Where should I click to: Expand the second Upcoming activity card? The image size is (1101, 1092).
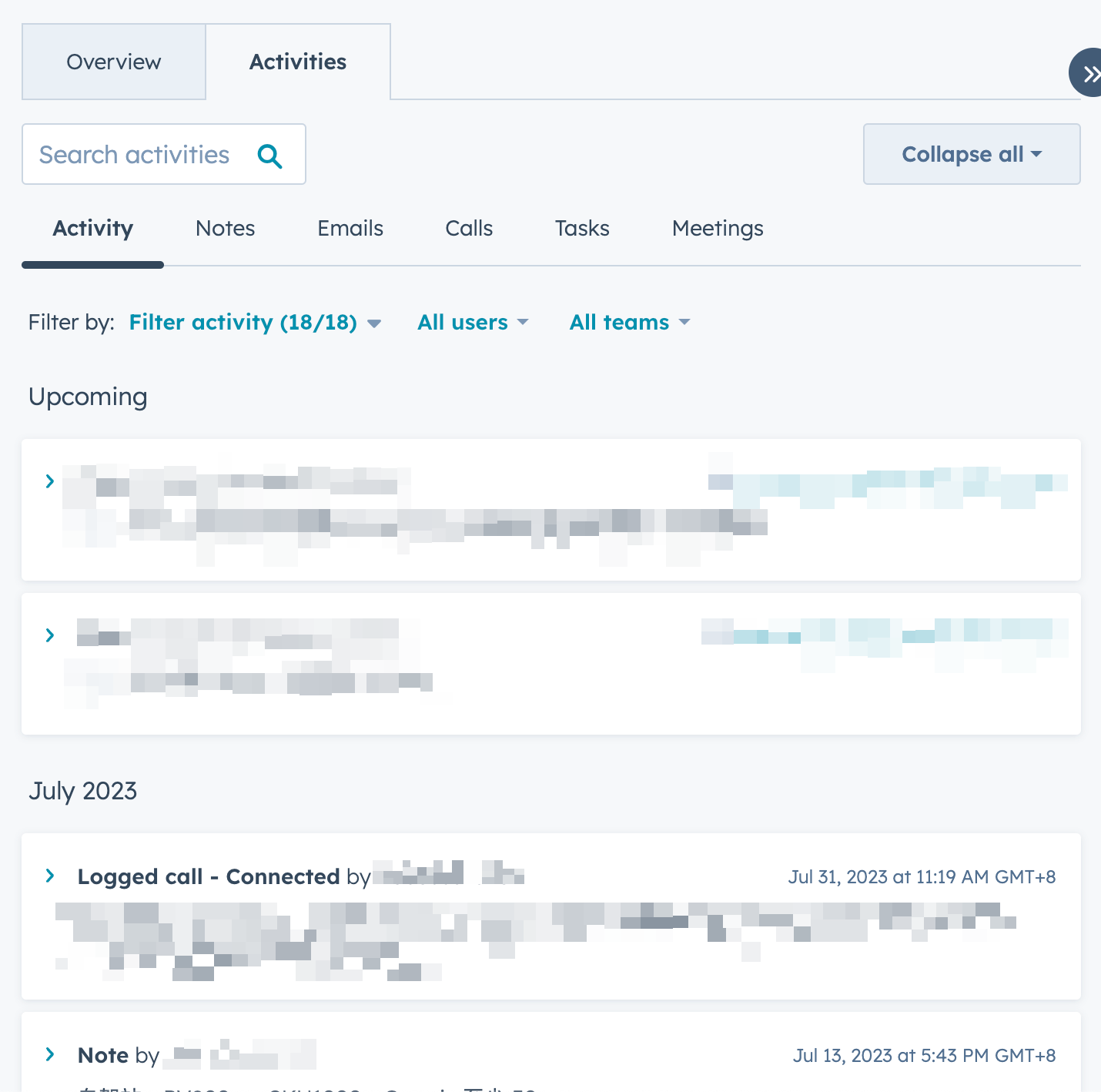pos(49,635)
